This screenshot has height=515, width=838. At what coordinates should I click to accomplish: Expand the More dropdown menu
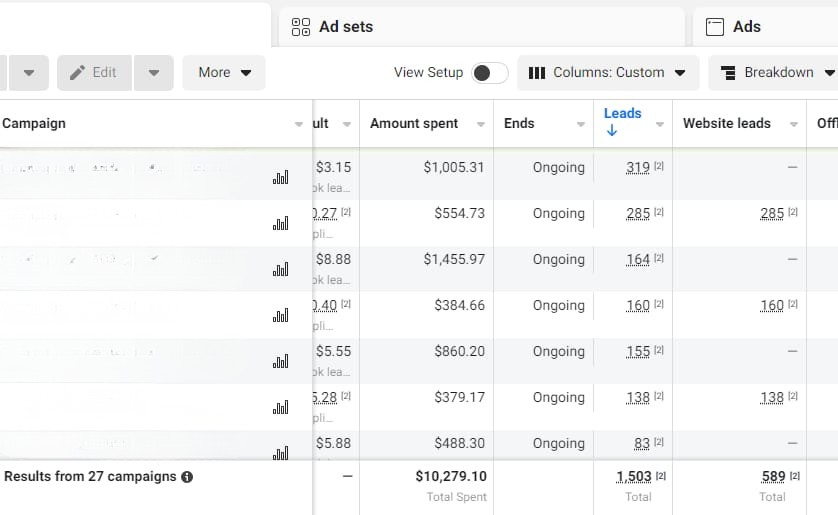coord(224,73)
